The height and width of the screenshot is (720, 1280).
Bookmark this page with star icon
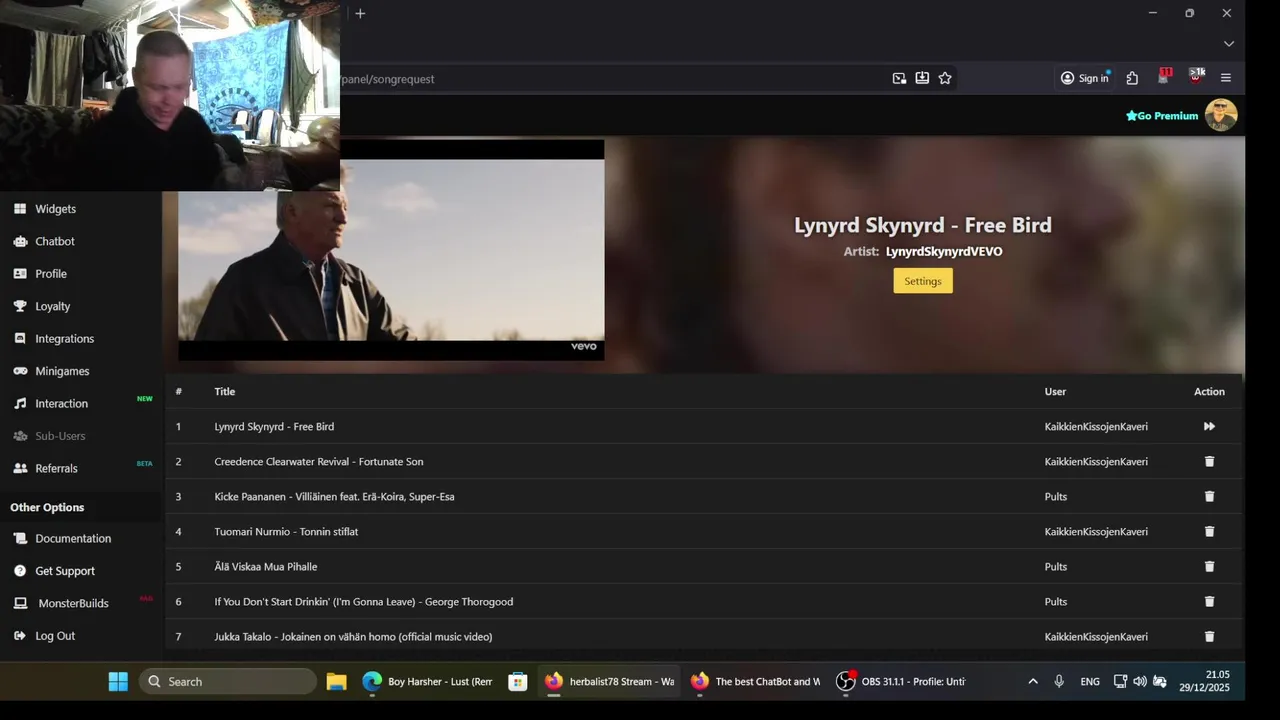pyautogui.click(x=945, y=78)
